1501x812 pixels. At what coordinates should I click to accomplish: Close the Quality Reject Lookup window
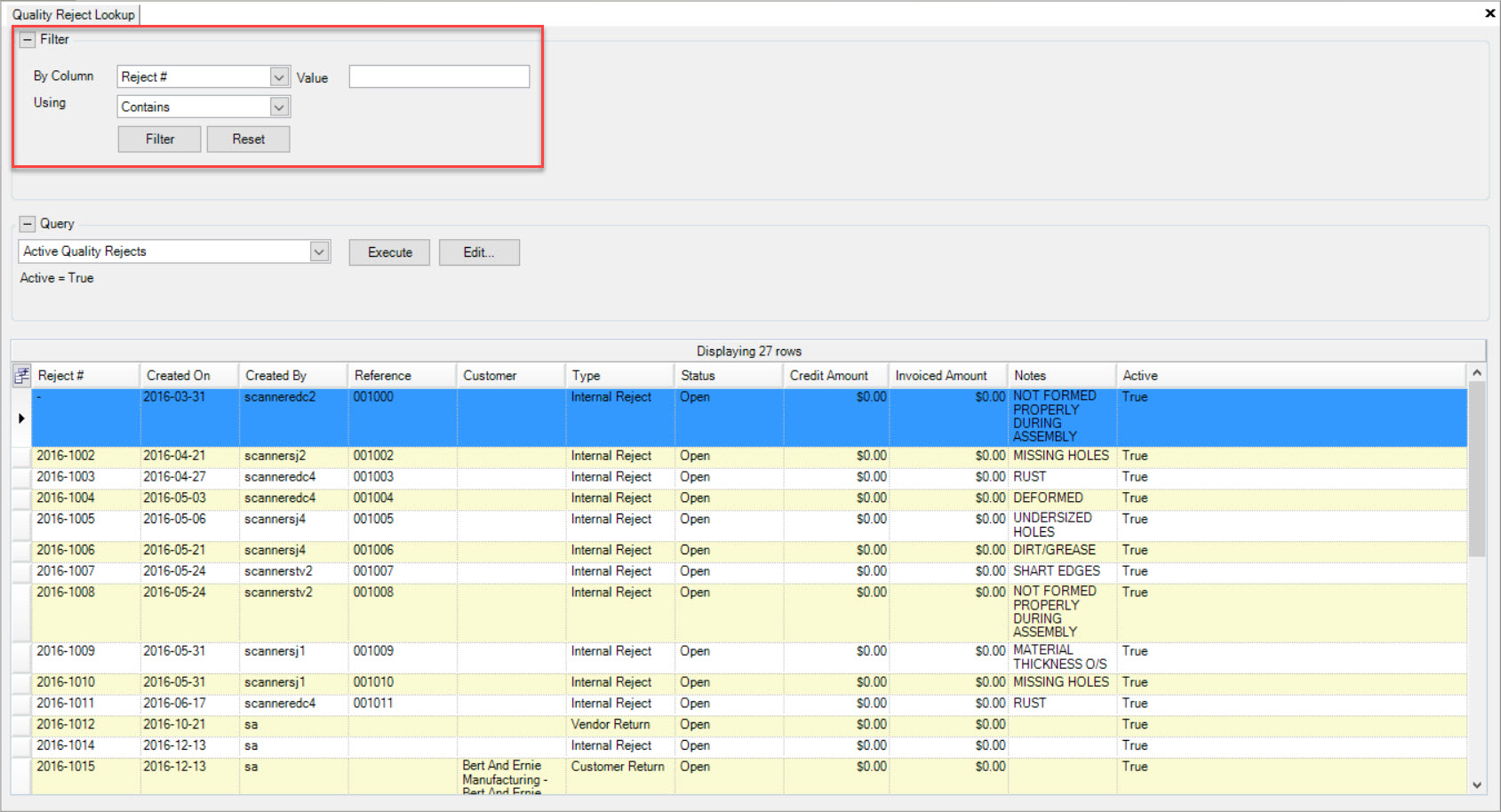1490,13
